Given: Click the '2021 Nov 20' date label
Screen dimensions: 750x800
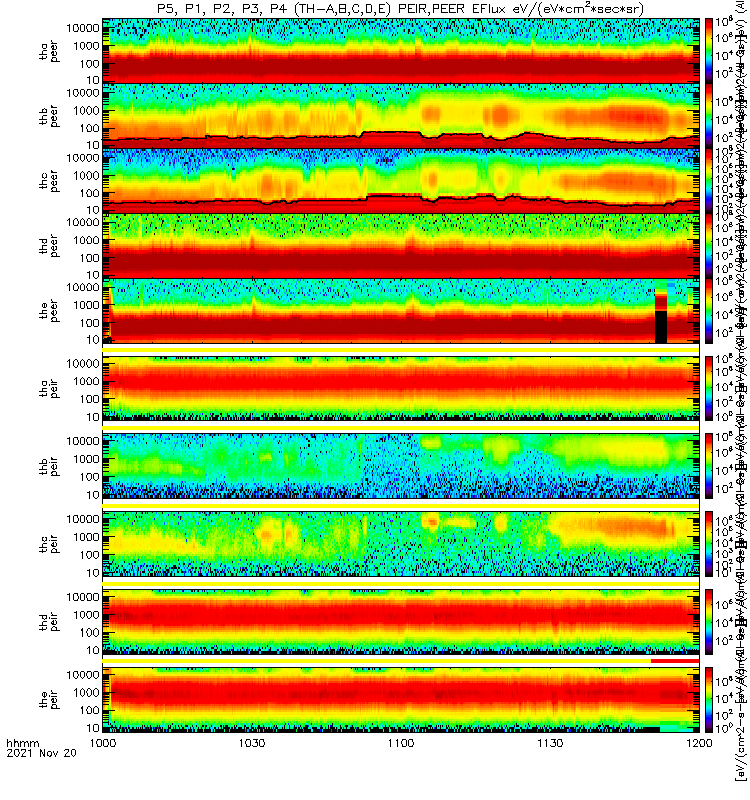Looking at the screenshot, I should 41,753.
